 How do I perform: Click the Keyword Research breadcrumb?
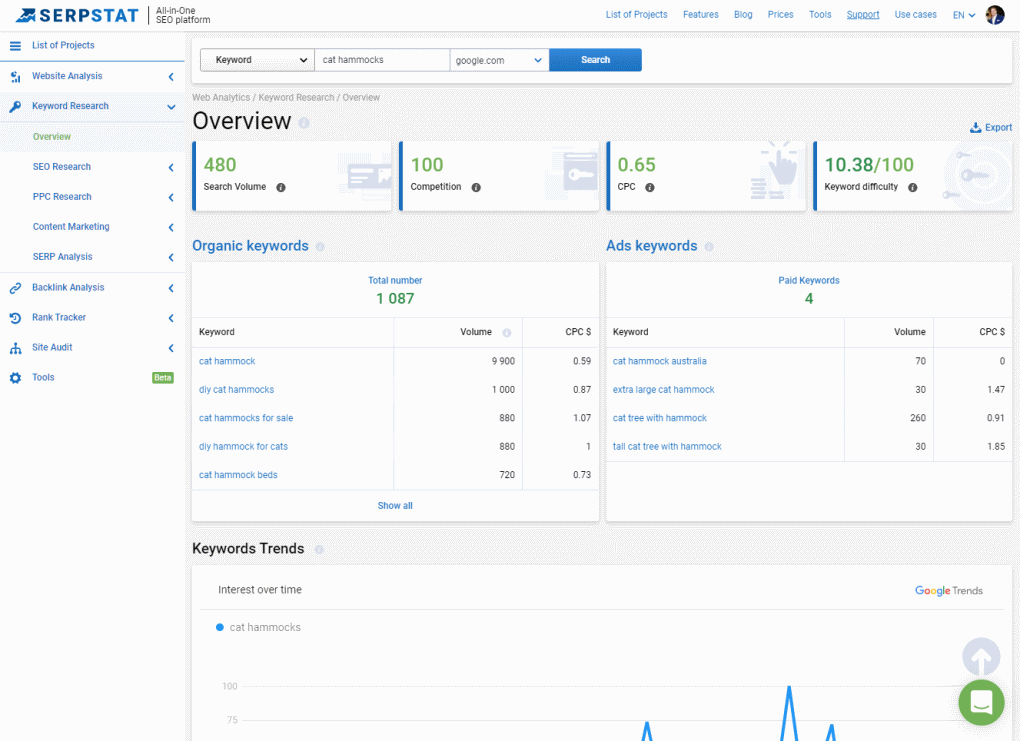pos(296,98)
